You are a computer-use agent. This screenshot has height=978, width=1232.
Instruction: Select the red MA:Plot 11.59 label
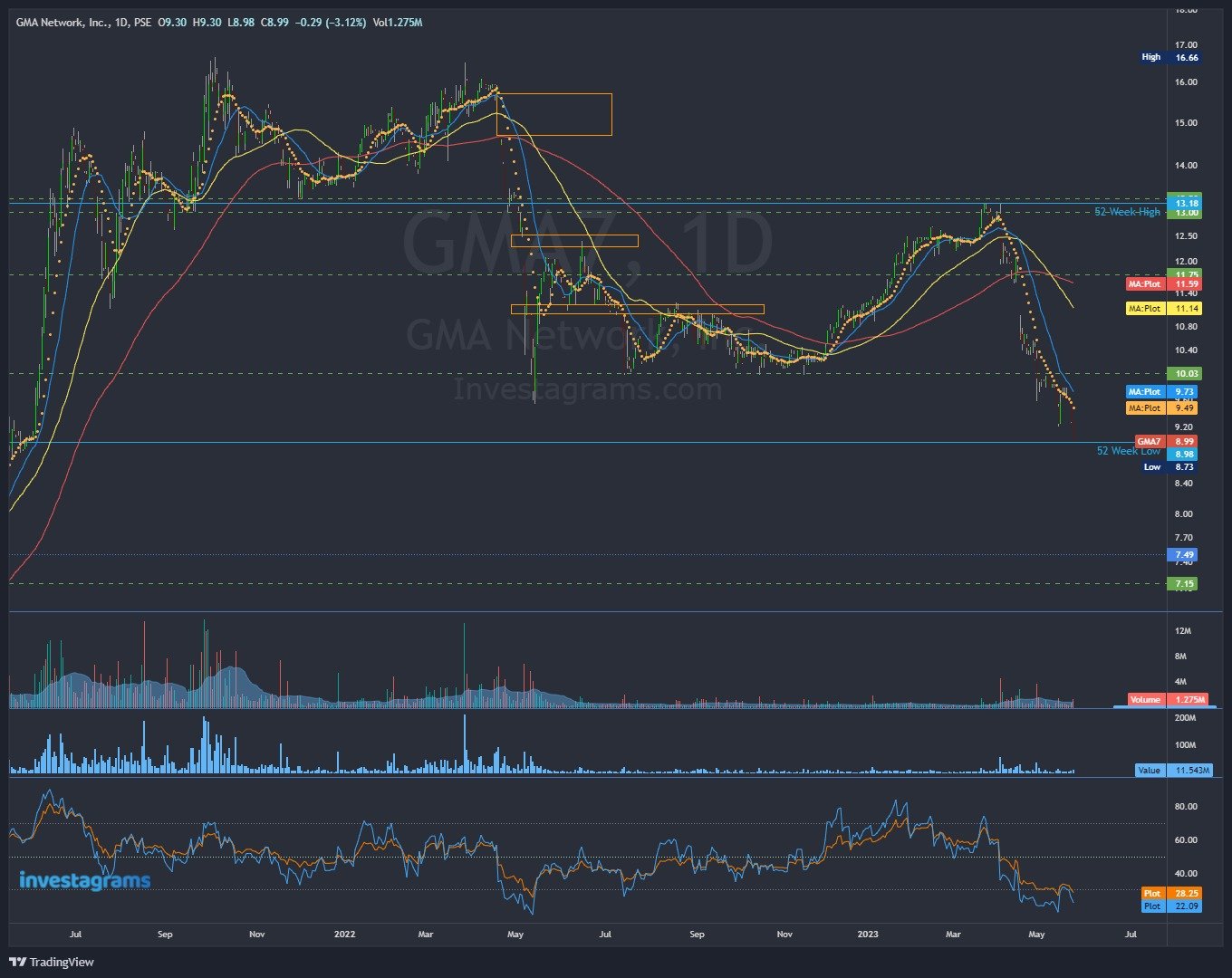(x=1163, y=284)
